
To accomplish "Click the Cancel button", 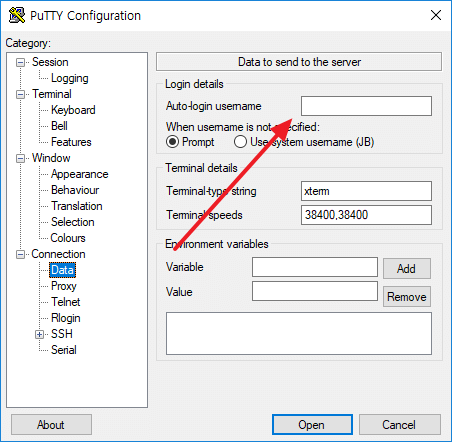I will point(400,425).
